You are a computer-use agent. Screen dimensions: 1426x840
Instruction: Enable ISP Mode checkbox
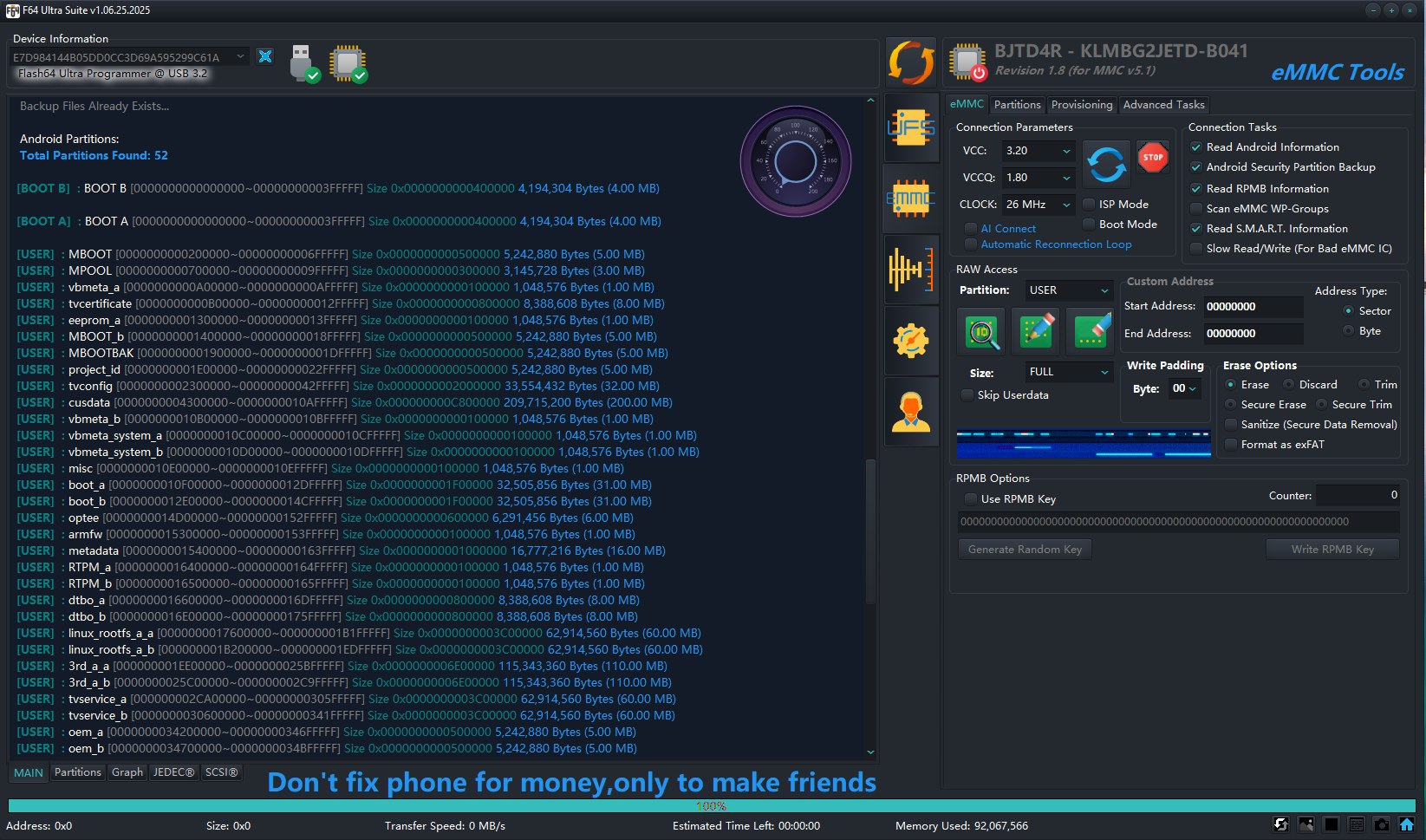coord(1089,205)
